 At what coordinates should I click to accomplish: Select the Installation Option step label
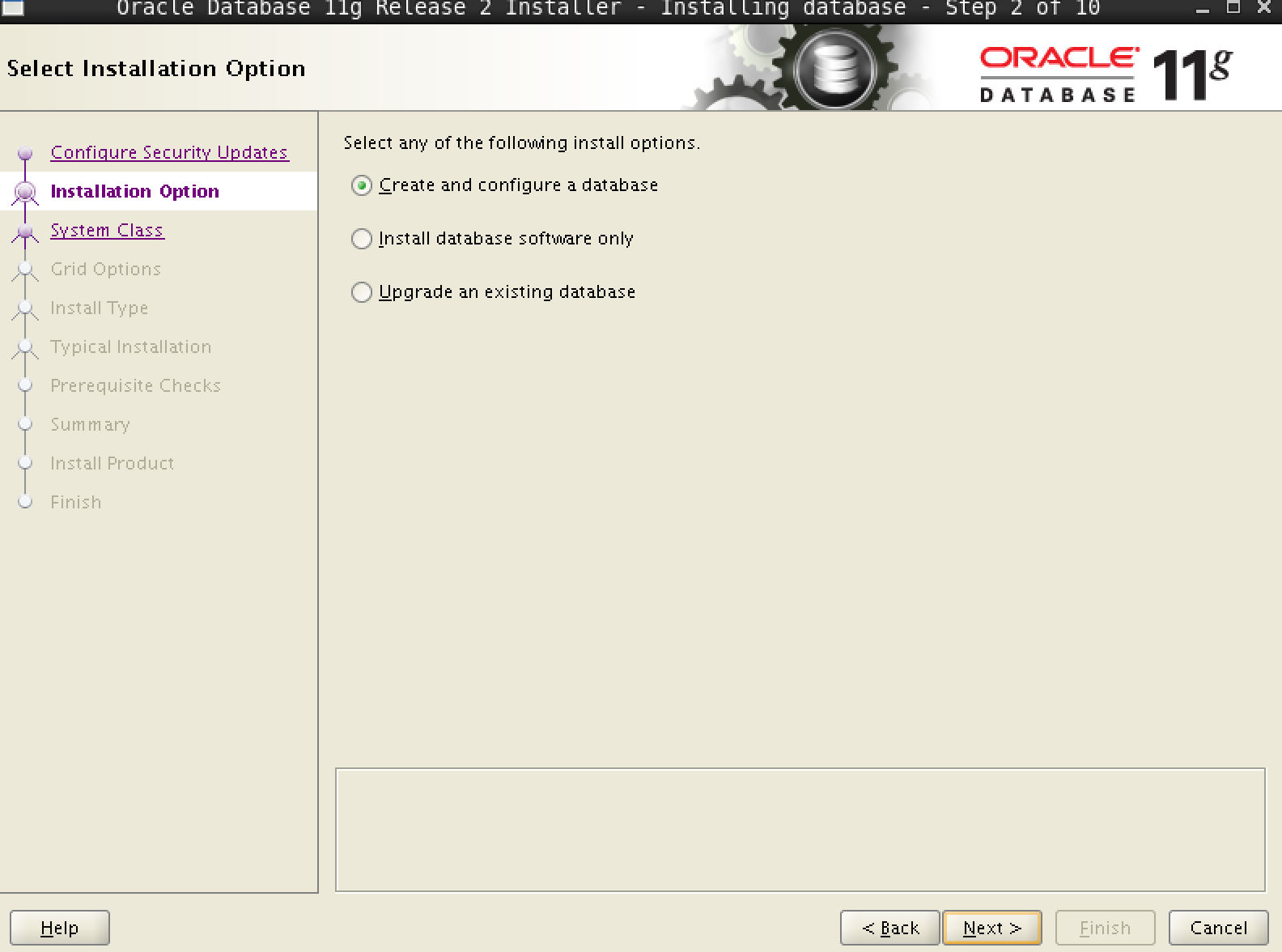(134, 191)
